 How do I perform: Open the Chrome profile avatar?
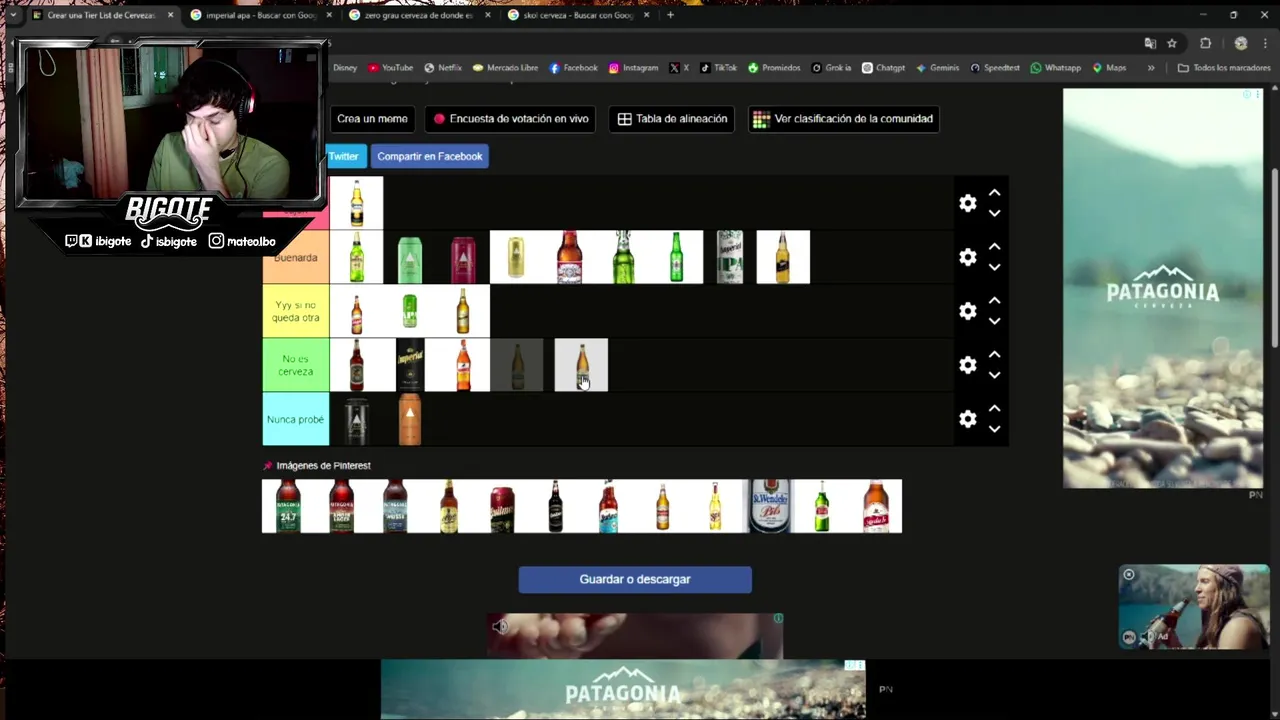coord(1241,43)
